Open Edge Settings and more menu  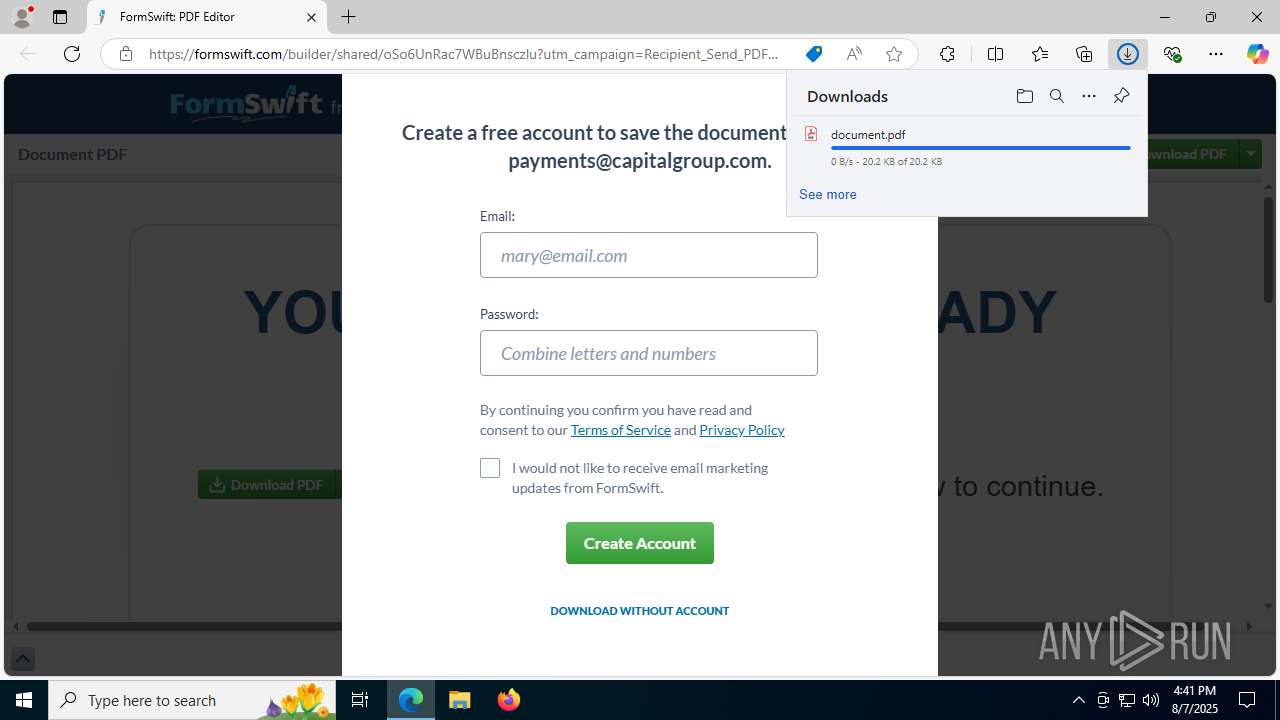coord(1216,54)
